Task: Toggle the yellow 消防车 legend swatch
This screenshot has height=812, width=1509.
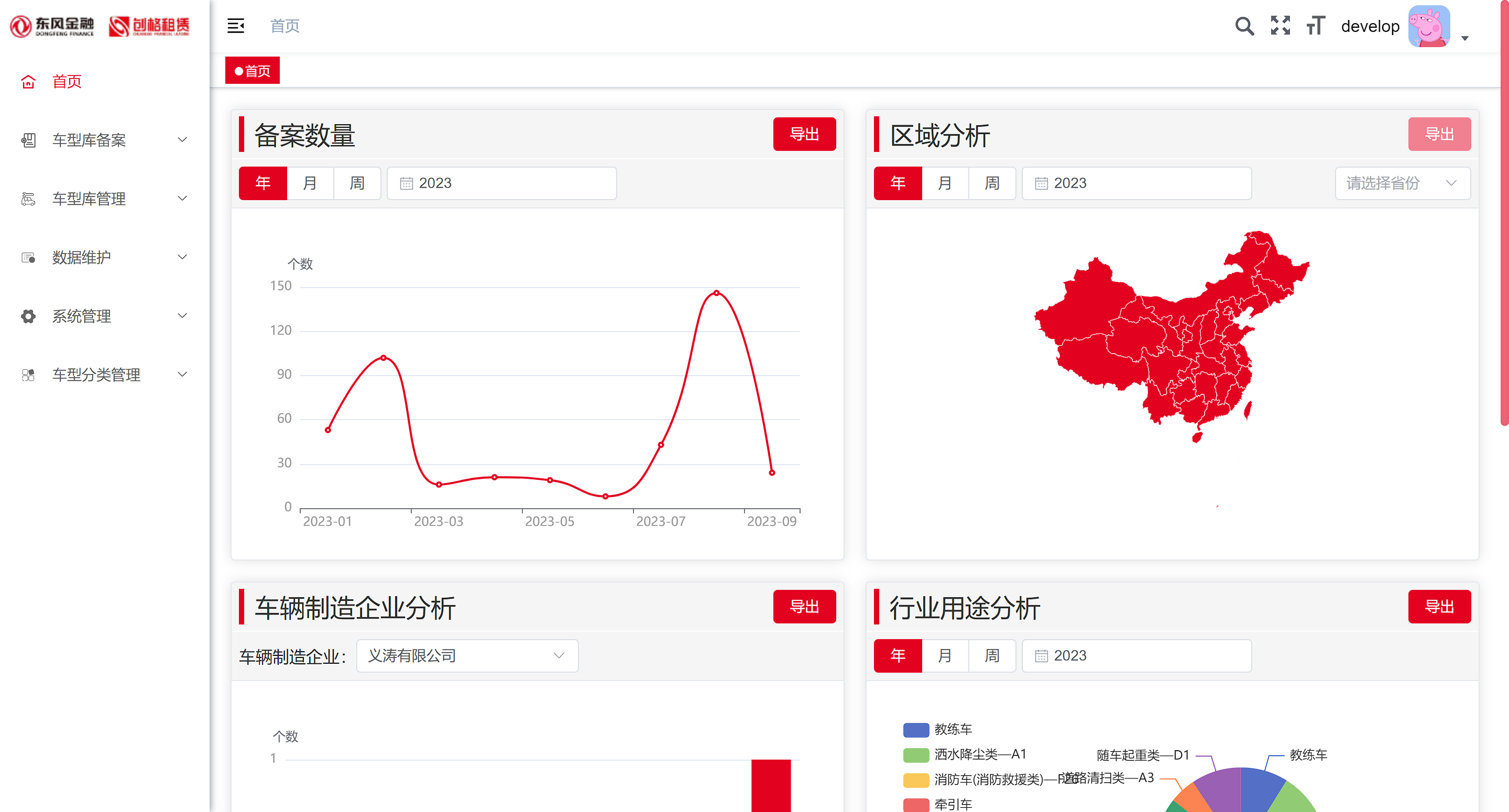Action: pyautogui.click(x=915, y=780)
